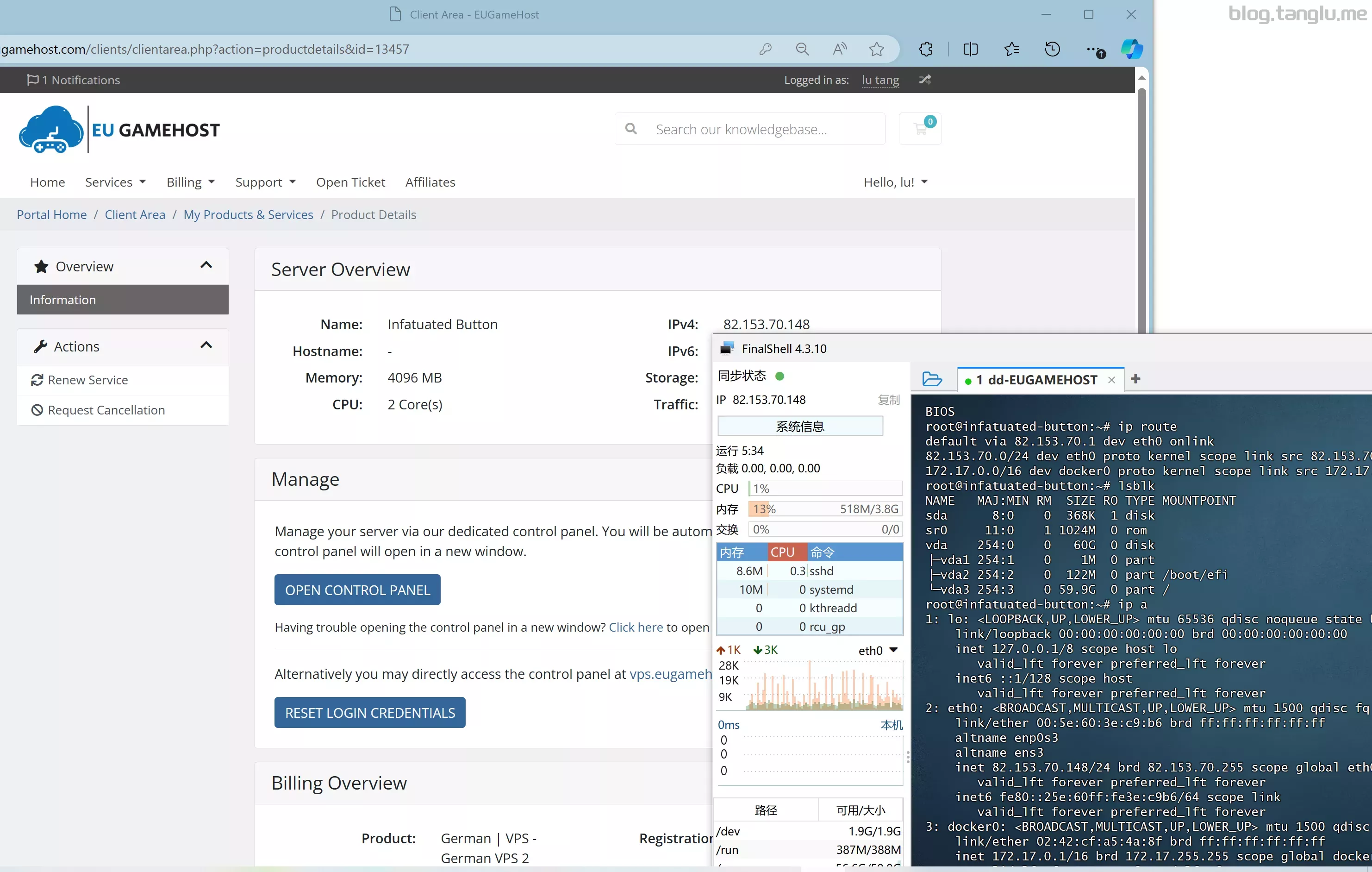
Task: Collapse the Actions sidebar panel
Action: click(x=206, y=345)
